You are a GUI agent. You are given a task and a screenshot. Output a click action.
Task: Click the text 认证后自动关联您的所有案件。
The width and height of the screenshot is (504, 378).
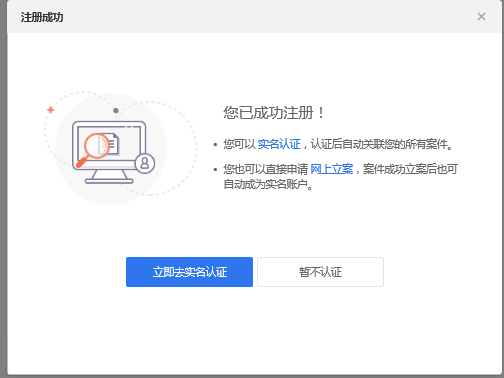click(x=382, y=144)
